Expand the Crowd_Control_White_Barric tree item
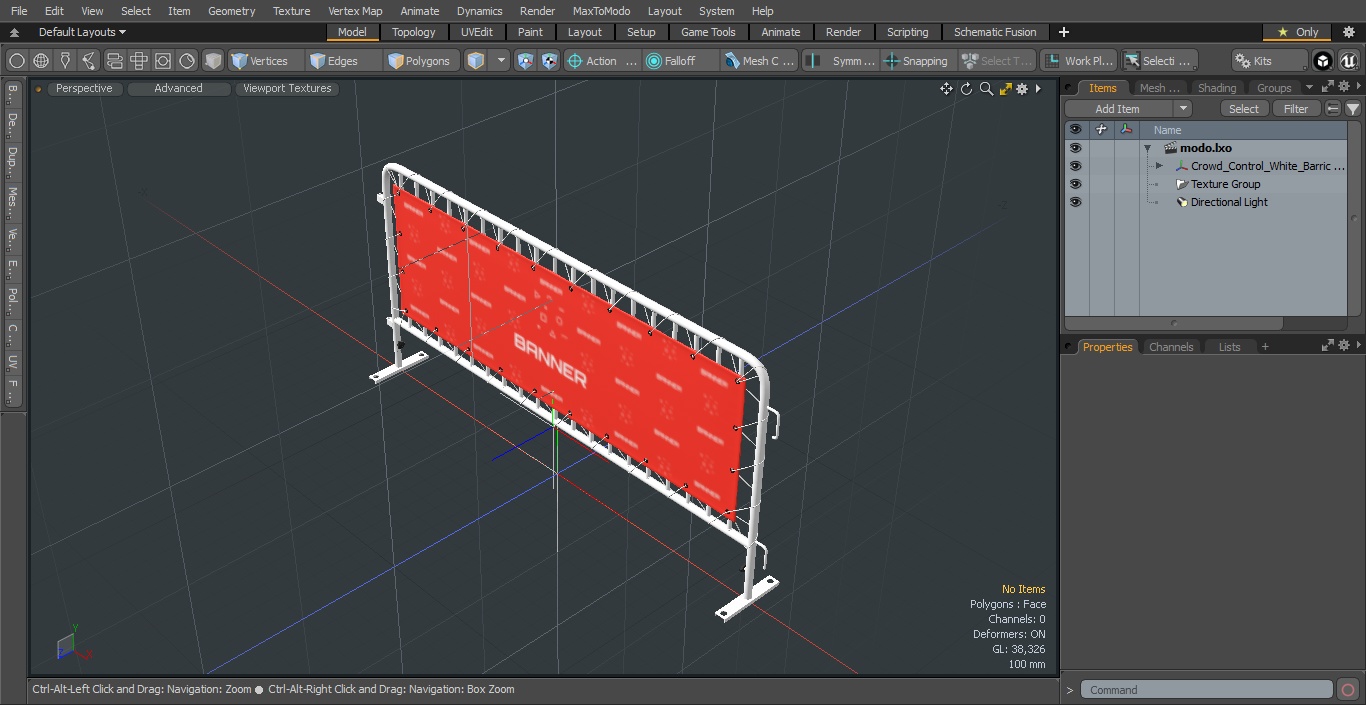The width and height of the screenshot is (1366, 705). [x=1159, y=166]
